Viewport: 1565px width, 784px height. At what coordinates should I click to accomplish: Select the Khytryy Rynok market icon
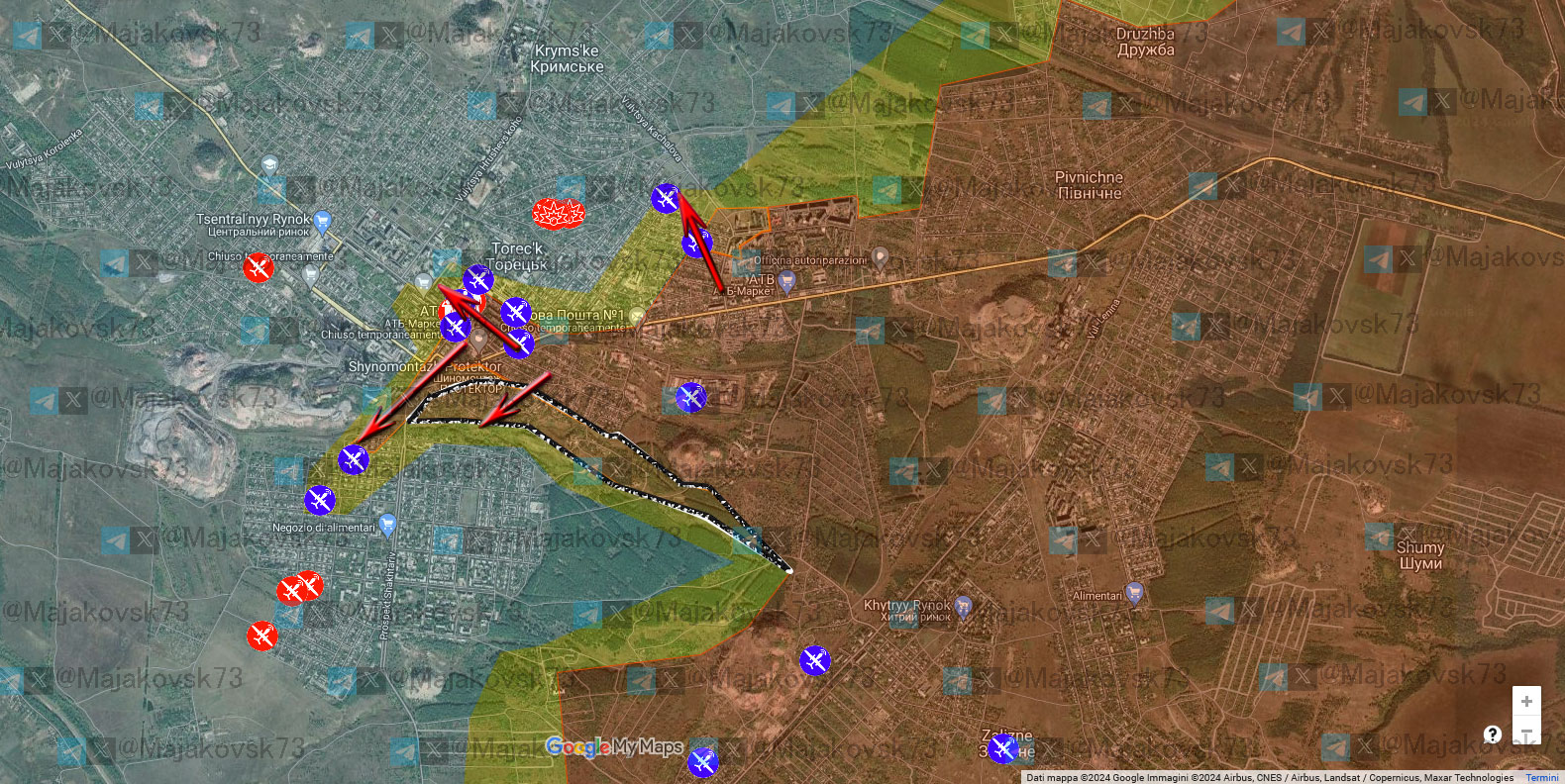(963, 607)
